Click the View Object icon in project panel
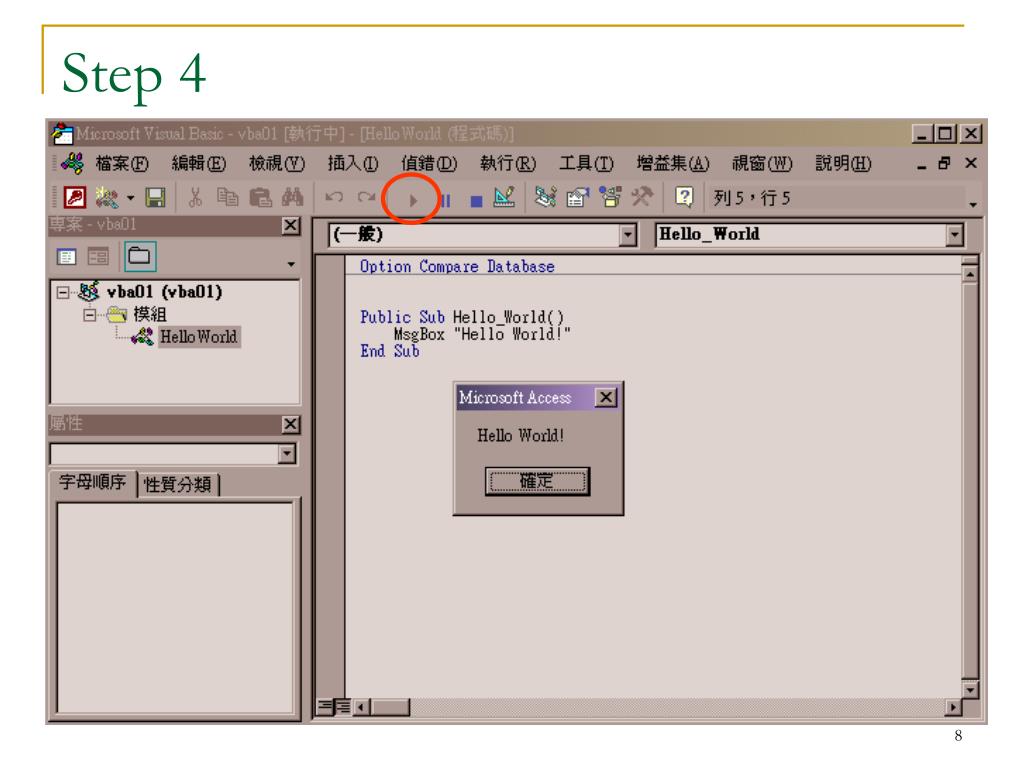Viewport: 1024px width, 768px height. (98, 257)
